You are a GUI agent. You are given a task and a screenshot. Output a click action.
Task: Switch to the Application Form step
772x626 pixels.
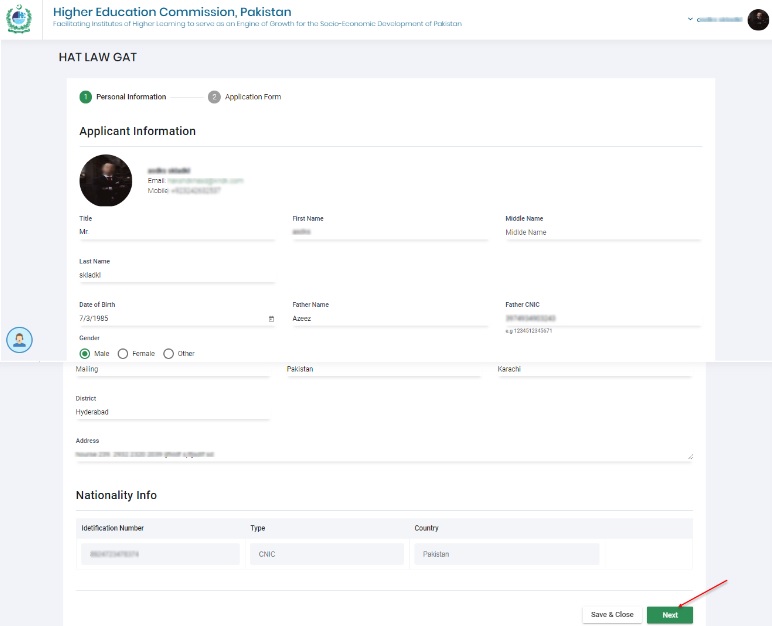pyautogui.click(x=252, y=97)
